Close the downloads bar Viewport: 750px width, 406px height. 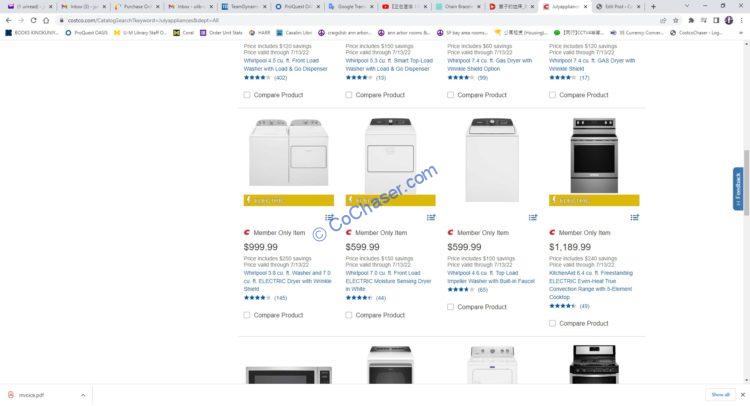coord(741,395)
